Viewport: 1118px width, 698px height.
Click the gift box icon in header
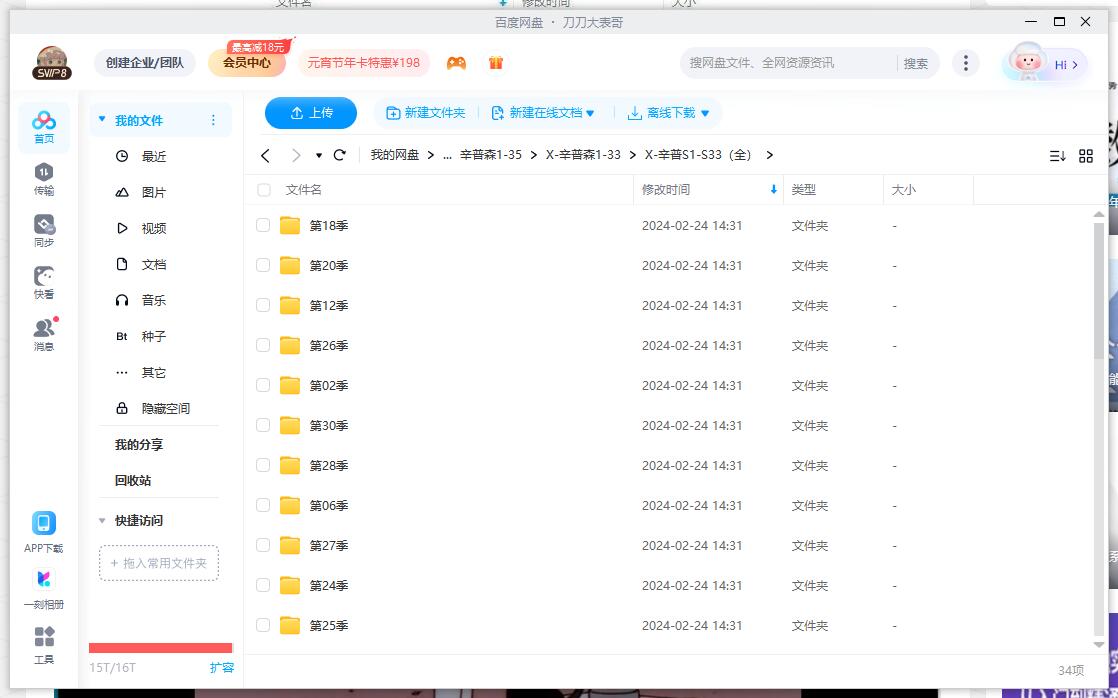496,63
